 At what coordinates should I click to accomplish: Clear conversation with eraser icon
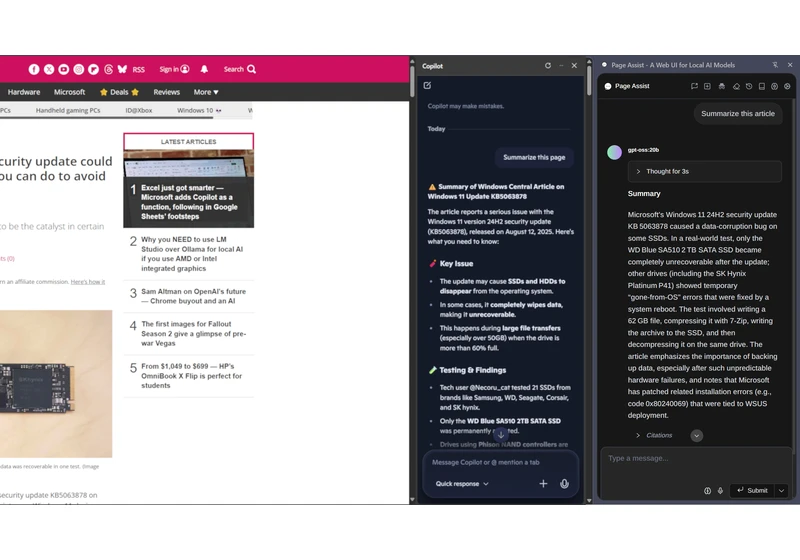(x=736, y=86)
